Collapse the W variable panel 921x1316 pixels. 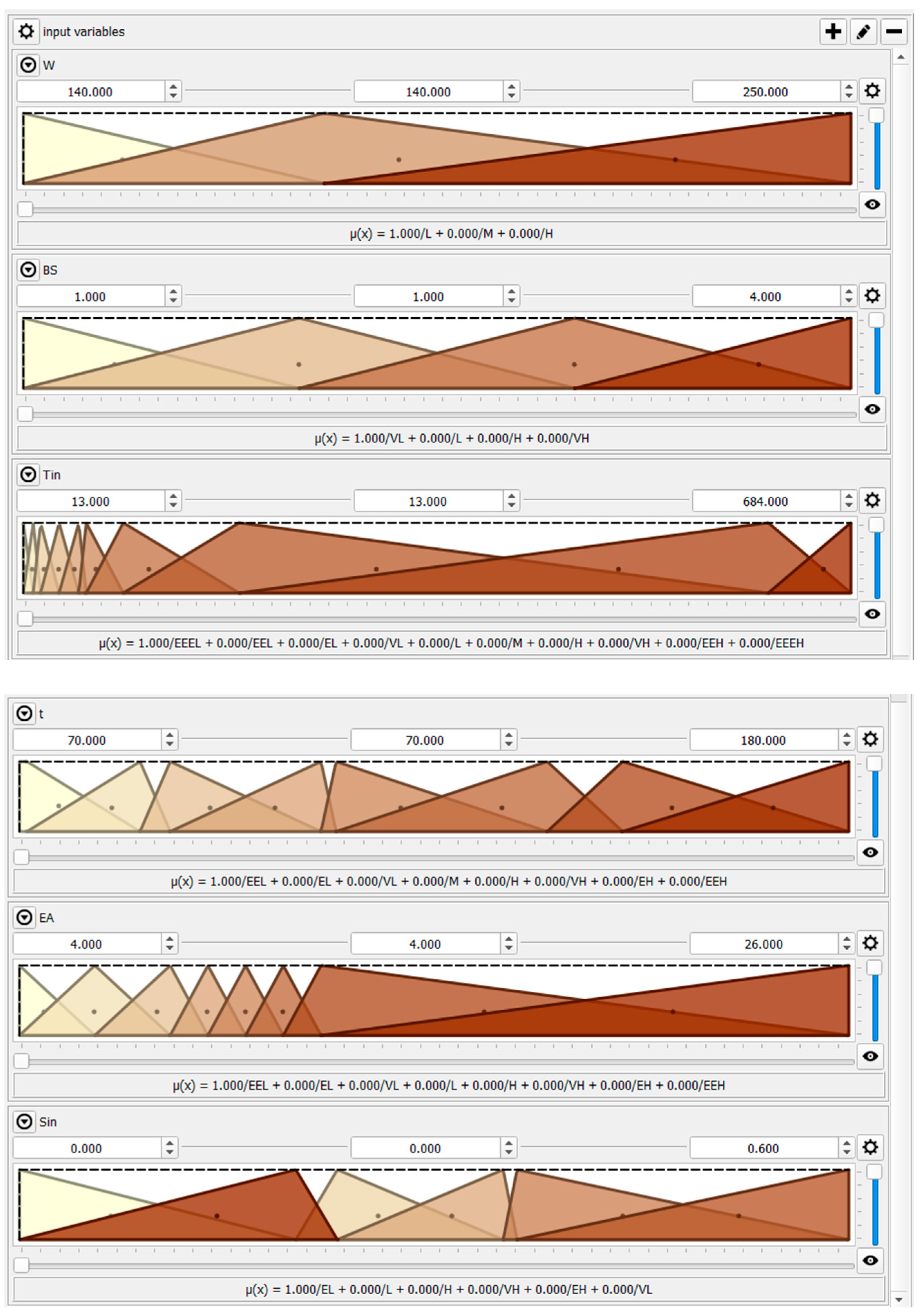[28, 65]
